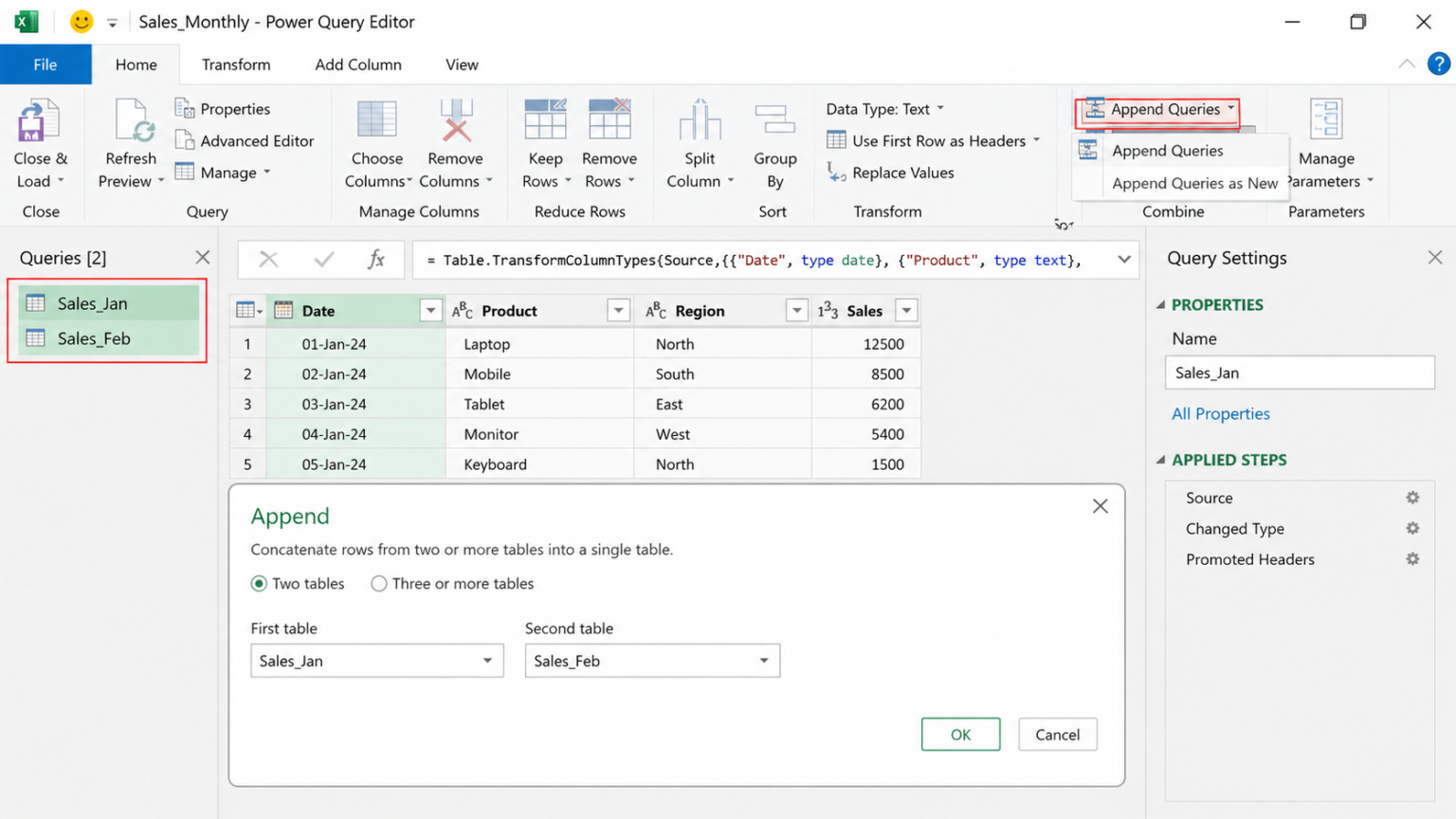Image resolution: width=1456 pixels, height=819 pixels.
Task: Open query Properties
Action: pos(223,109)
